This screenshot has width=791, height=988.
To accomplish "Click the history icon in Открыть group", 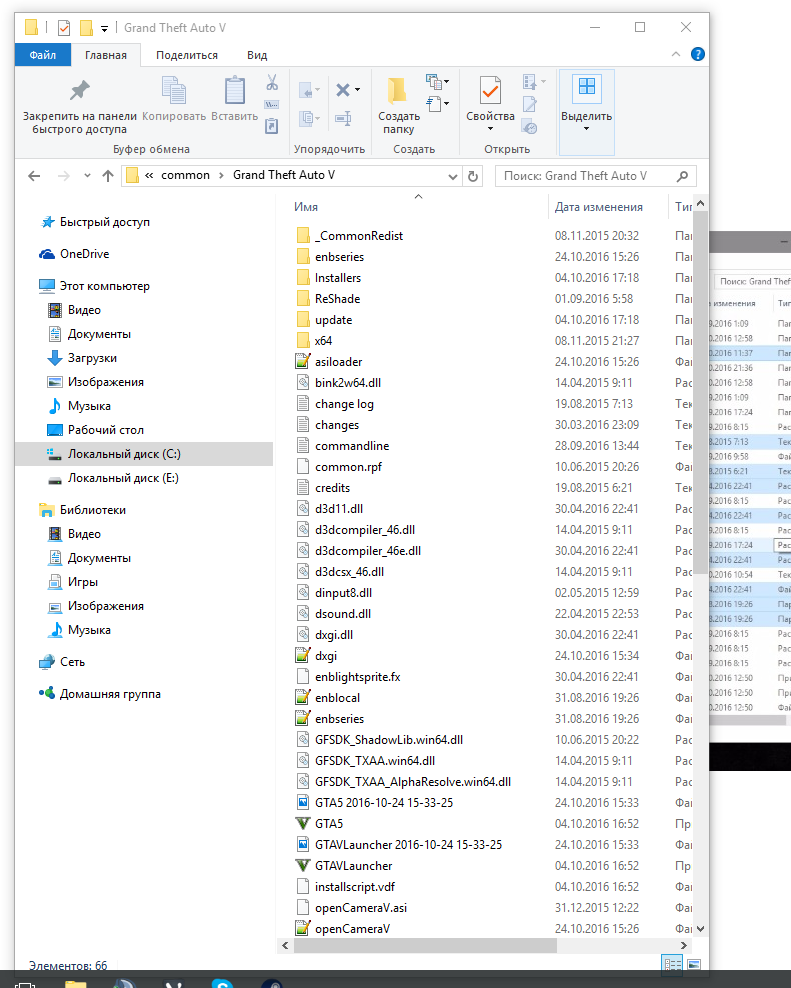I will pos(529,127).
